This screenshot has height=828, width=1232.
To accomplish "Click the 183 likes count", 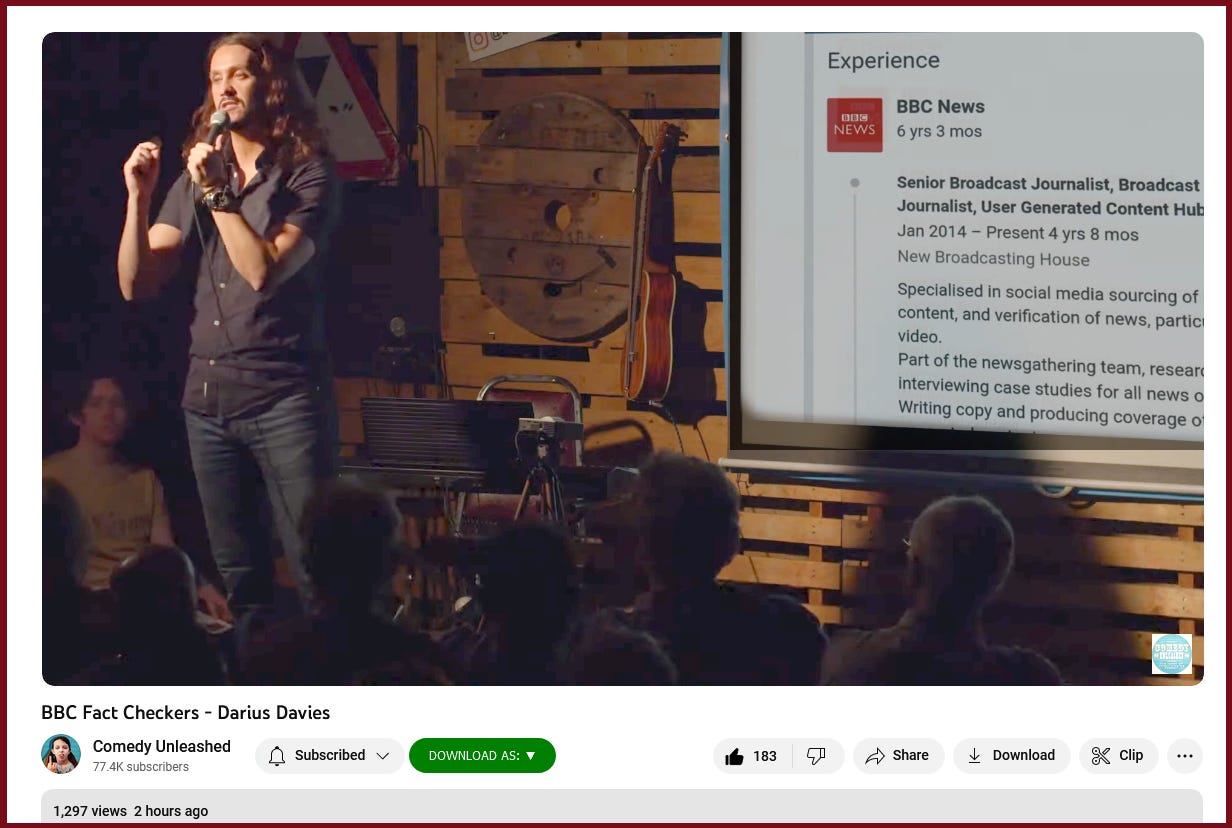I will [x=765, y=756].
